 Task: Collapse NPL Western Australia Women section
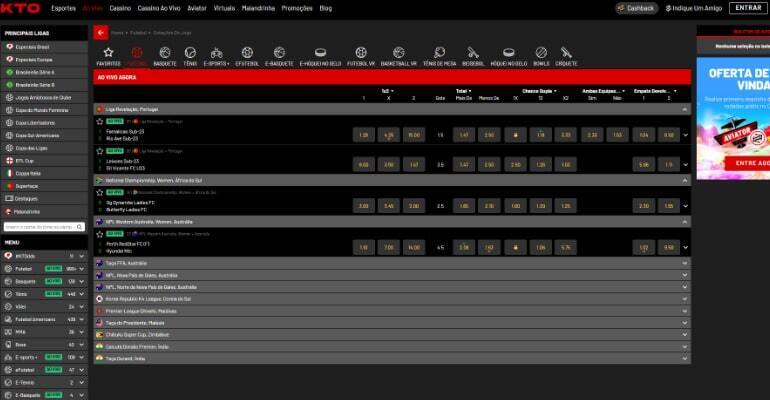(685, 222)
